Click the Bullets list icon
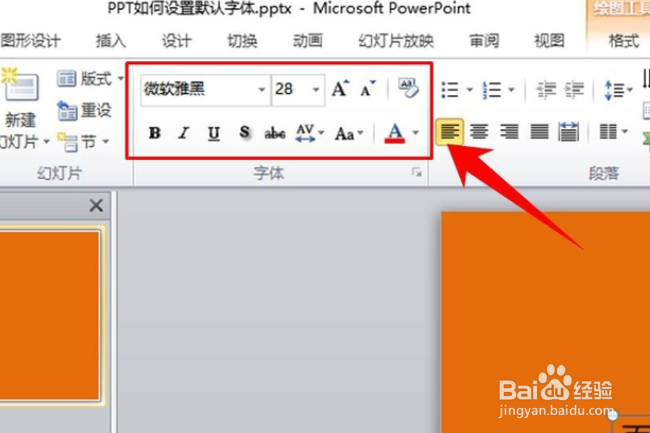The image size is (650, 433). tap(450, 90)
